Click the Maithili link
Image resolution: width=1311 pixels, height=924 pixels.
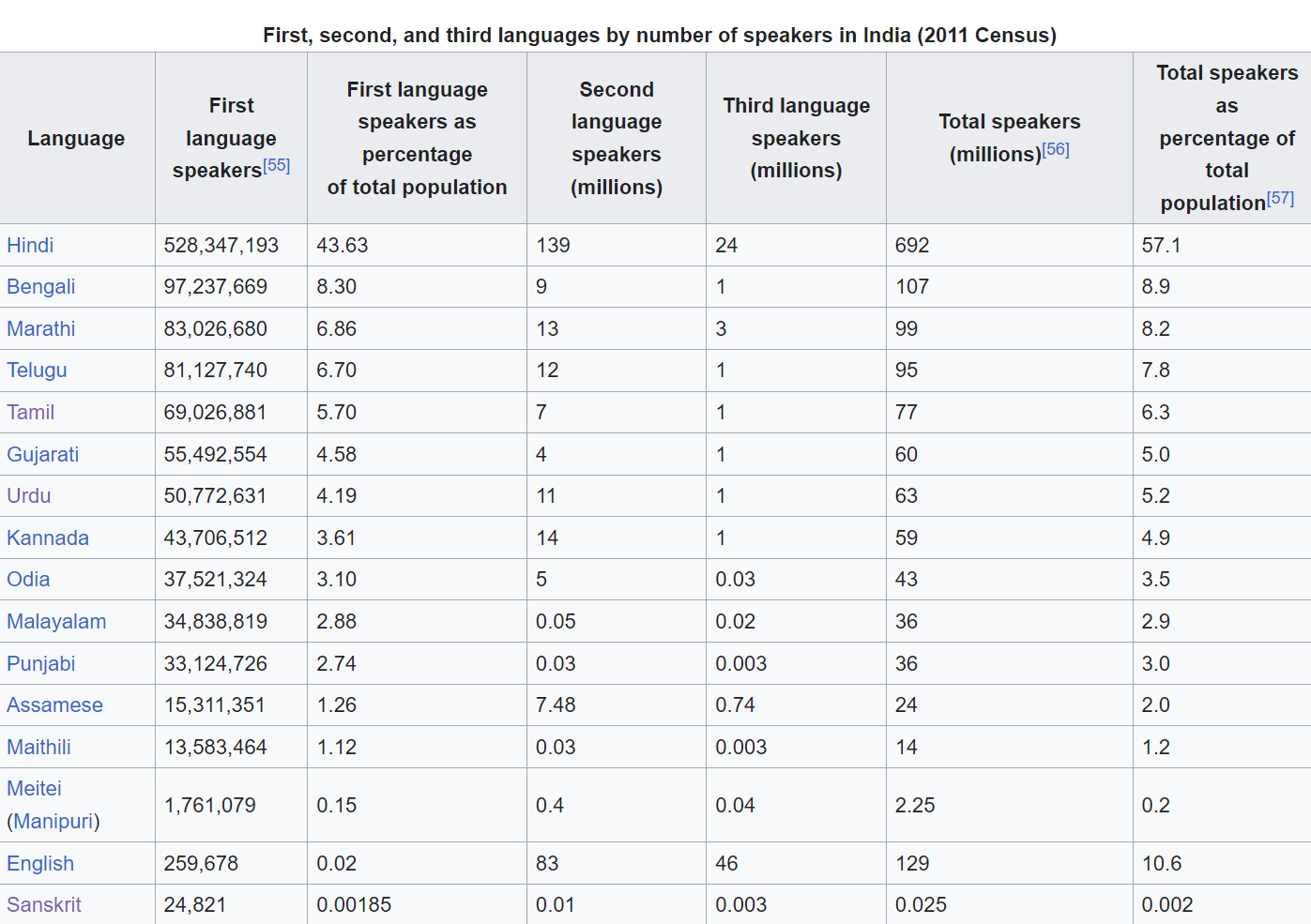tap(38, 748)
